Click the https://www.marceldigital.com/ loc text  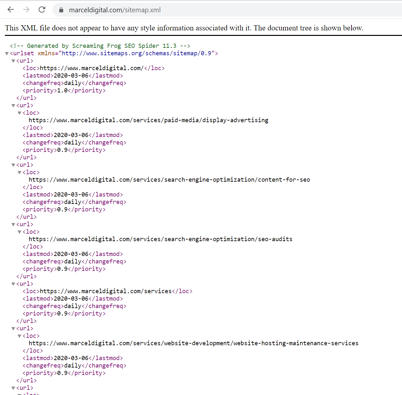point(91,68)
